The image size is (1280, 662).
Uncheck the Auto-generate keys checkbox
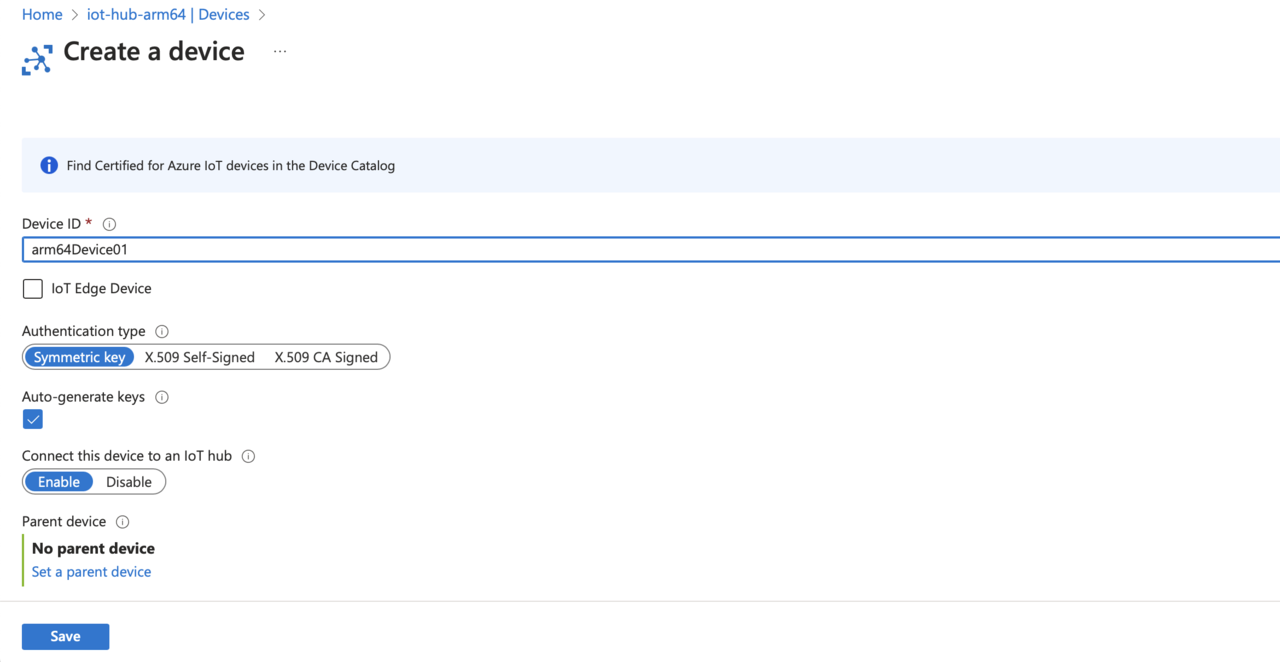tap(33, 419)
